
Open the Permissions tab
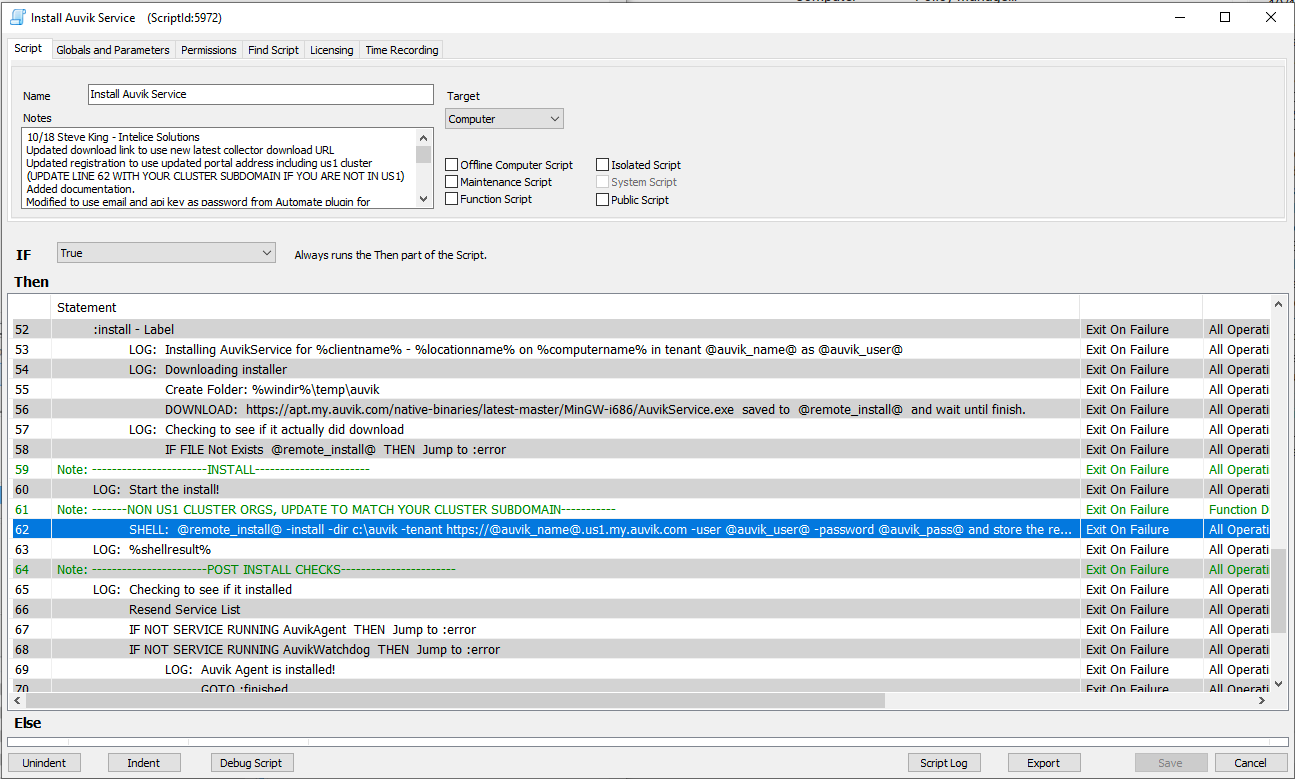coord(209,50)
